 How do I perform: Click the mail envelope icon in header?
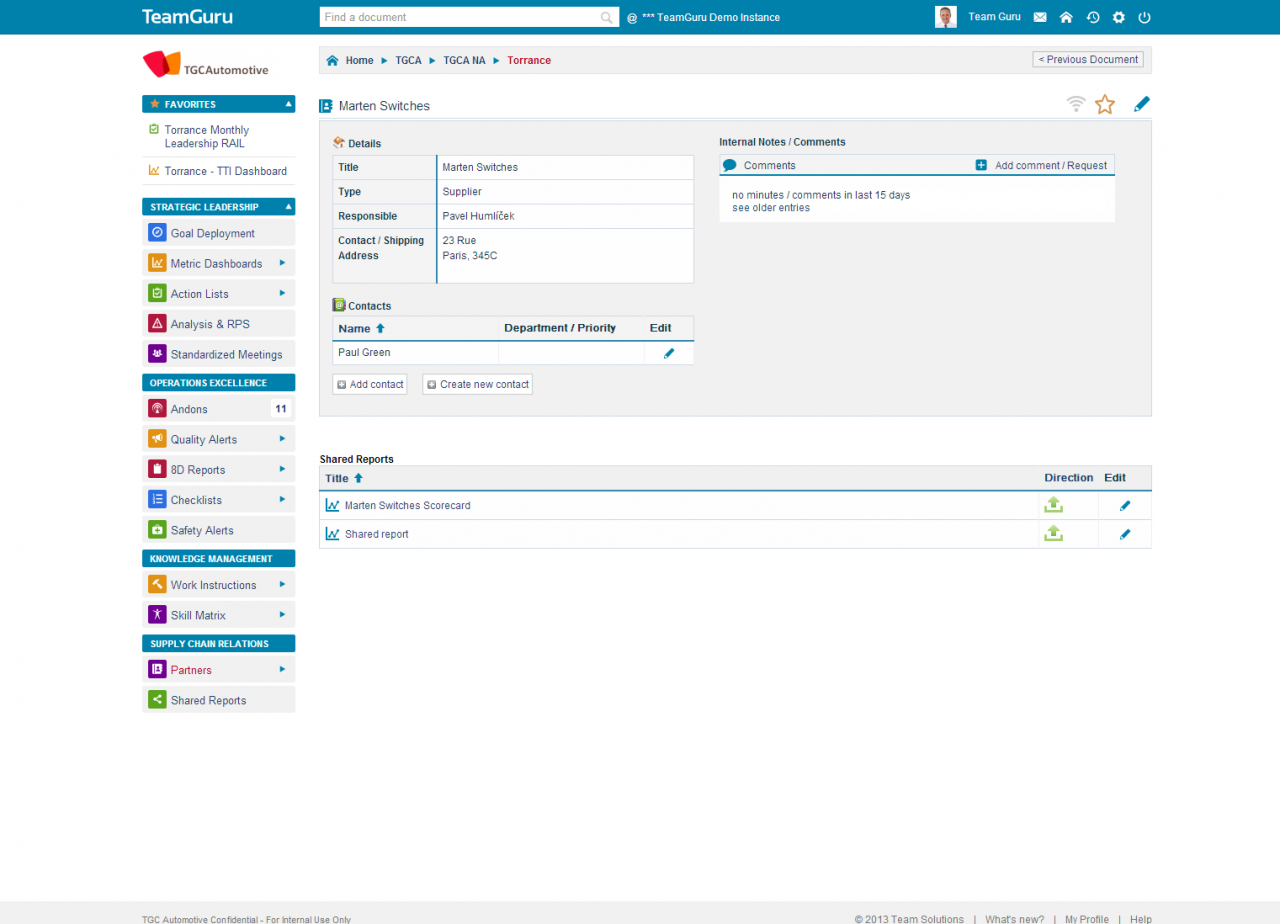coord(1040,17)
